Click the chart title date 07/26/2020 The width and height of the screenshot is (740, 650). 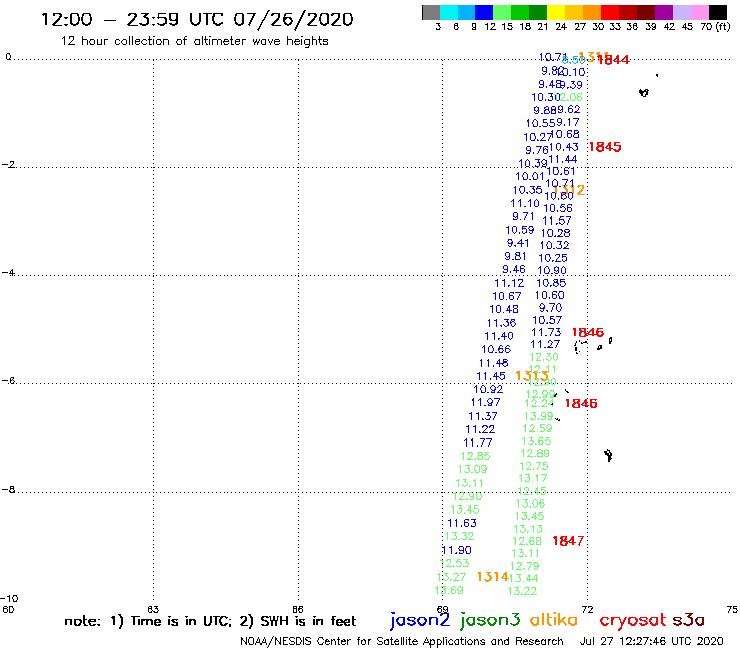(x=293, y=19)
